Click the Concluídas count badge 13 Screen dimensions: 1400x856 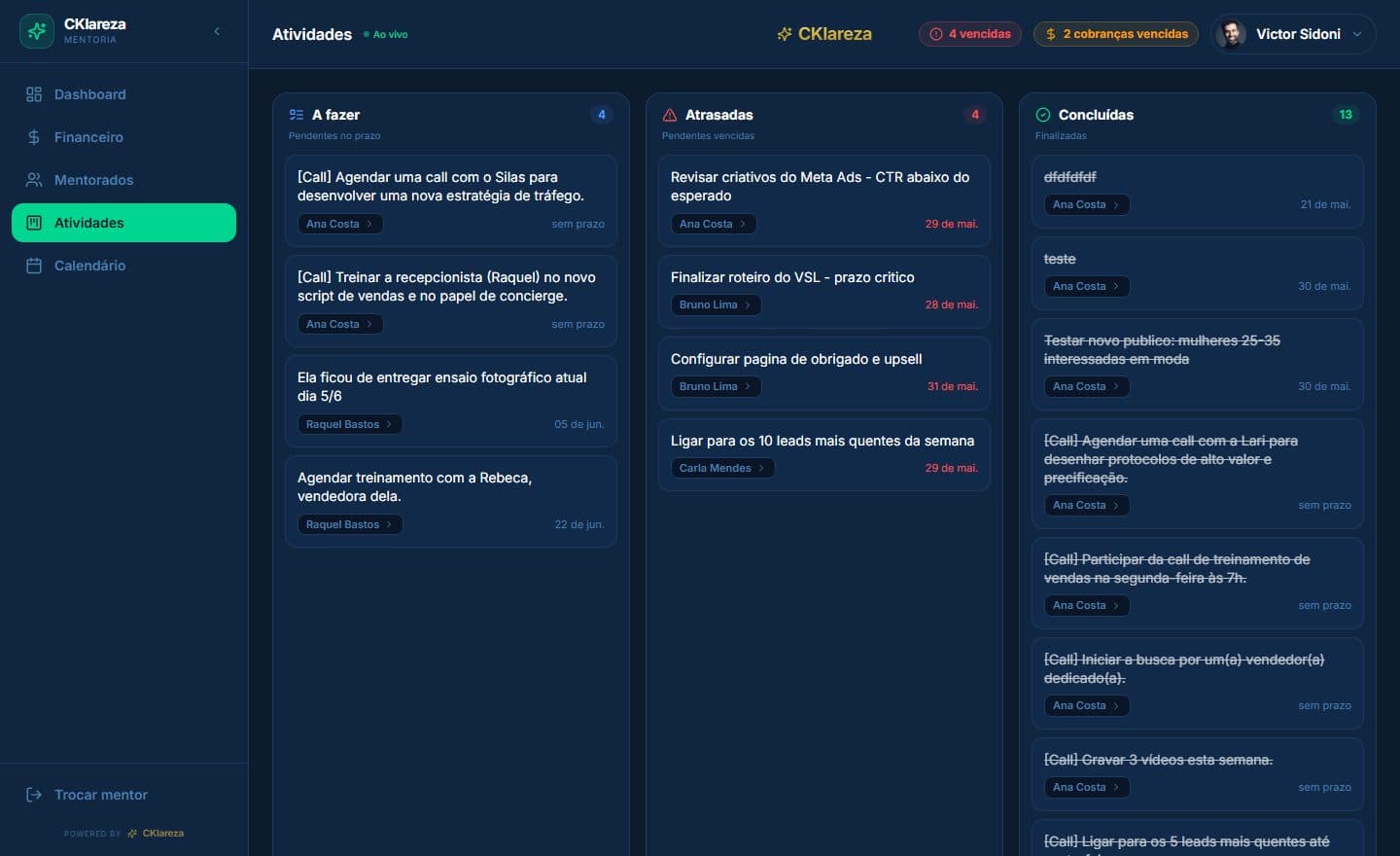click(1346, 115)
